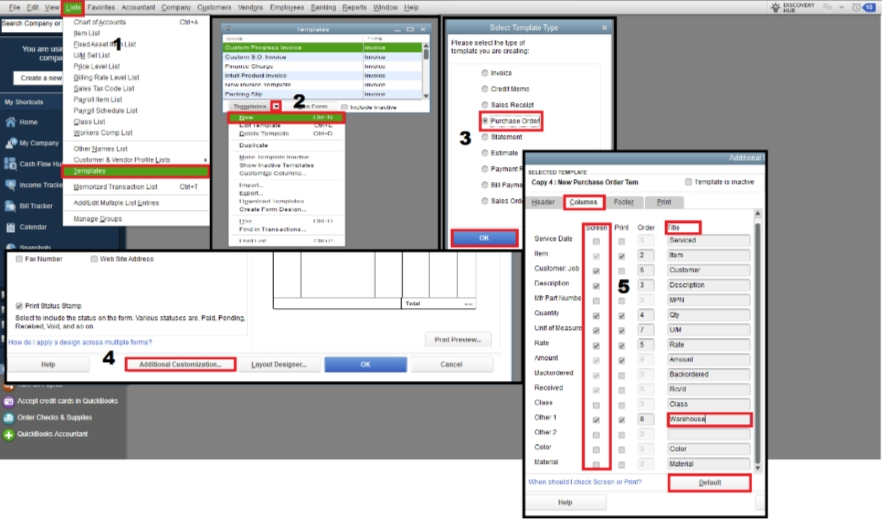Switch to the Header tab
This screenshot has width=882, height=526.
pos(543,202)
